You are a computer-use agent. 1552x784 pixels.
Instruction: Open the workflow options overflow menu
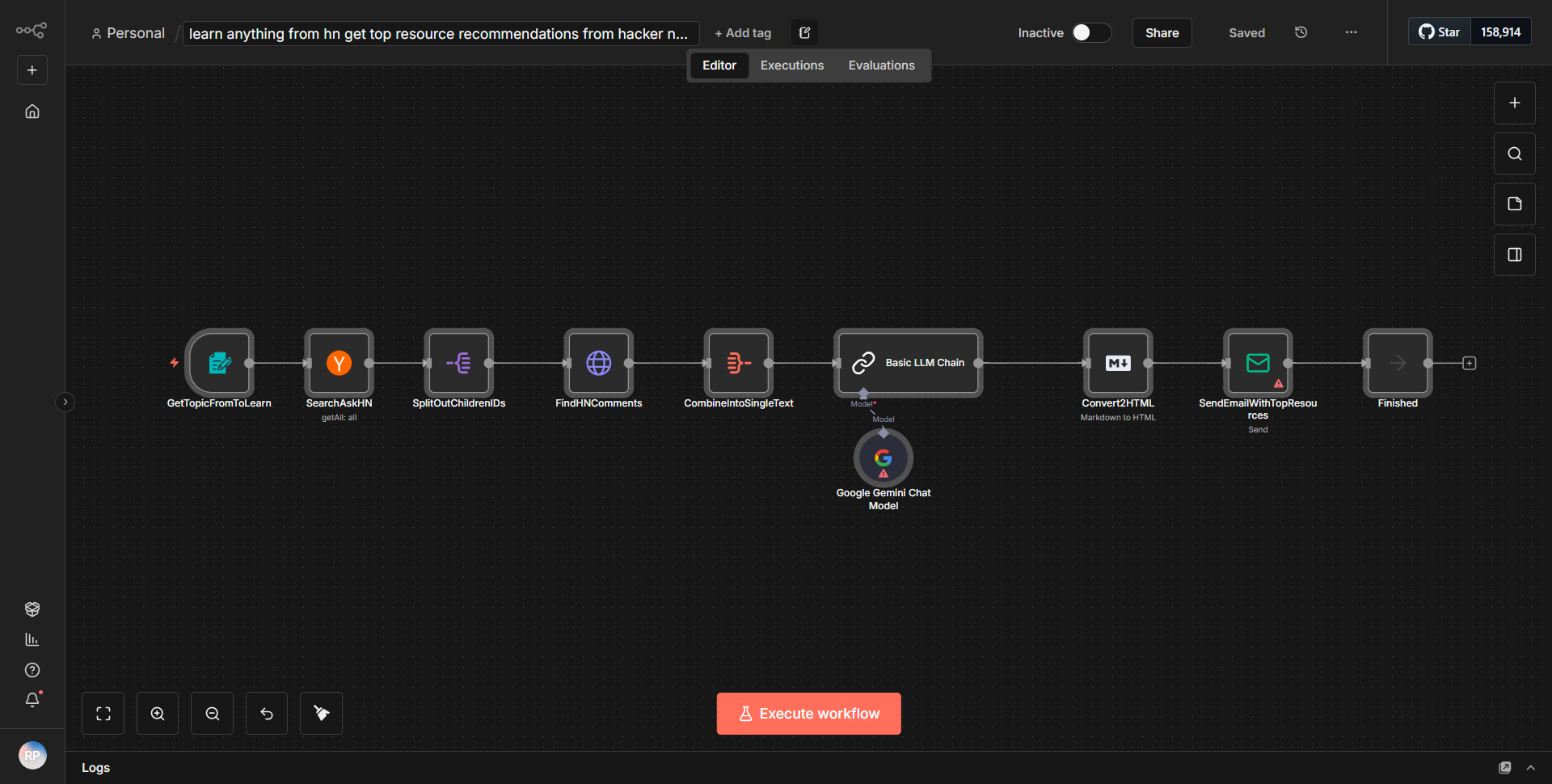pyautogui.click(x=1350, y=32)
